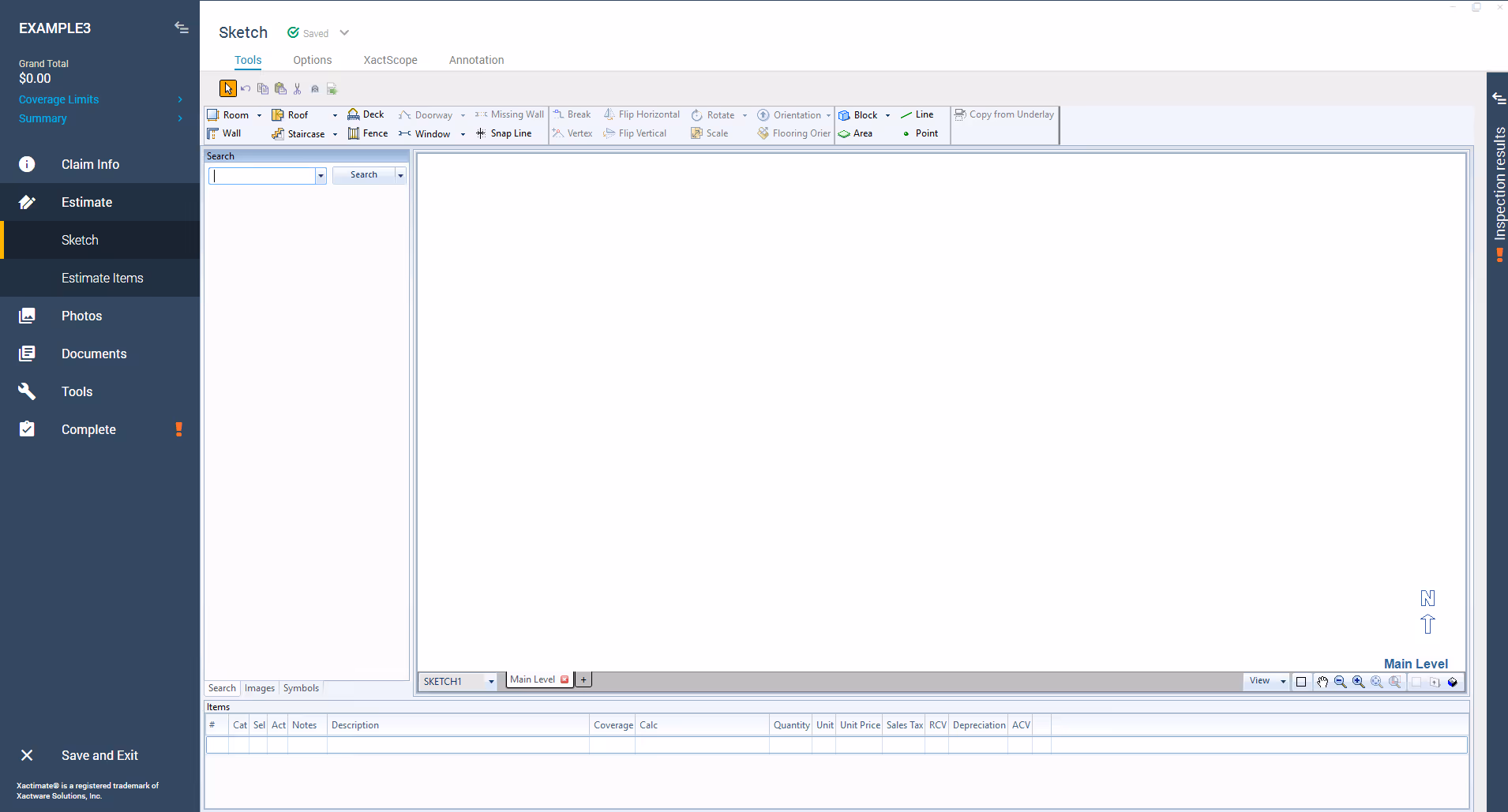The width and height of the screenshot is (1508, 812).
Task: Collapse the left navigation sidebar
Action: click(x=182, y=28)
